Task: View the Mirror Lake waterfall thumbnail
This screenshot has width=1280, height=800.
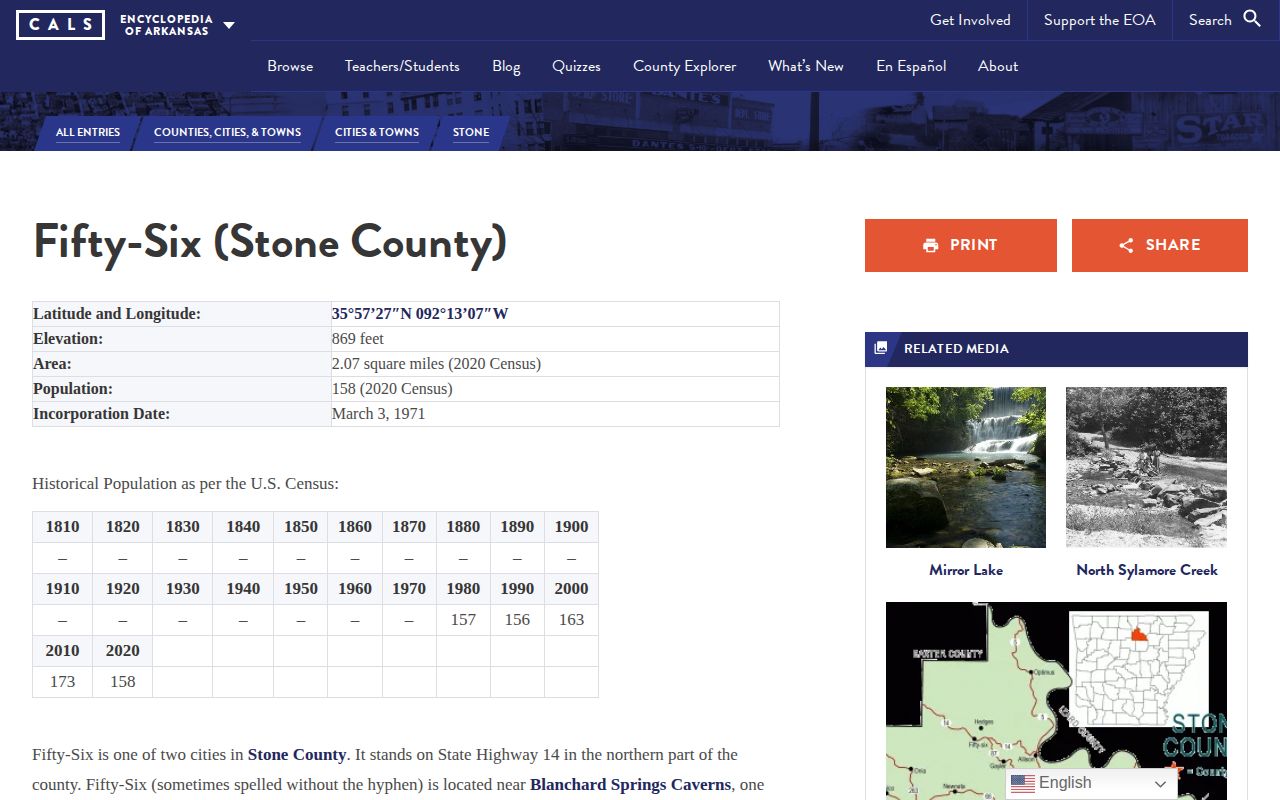Action: [x=966, y=467]
